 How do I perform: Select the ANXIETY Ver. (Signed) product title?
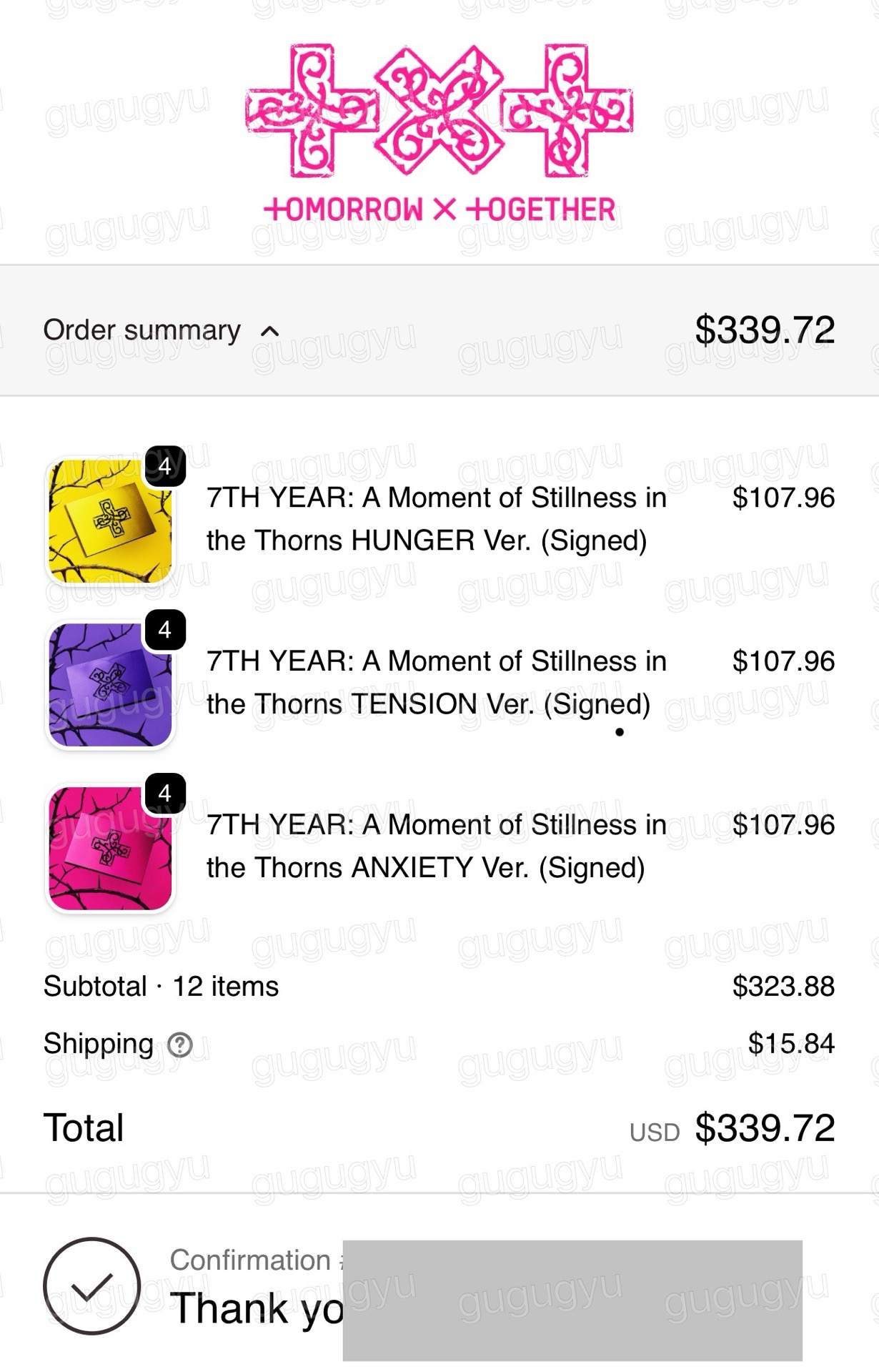(436, 847)
